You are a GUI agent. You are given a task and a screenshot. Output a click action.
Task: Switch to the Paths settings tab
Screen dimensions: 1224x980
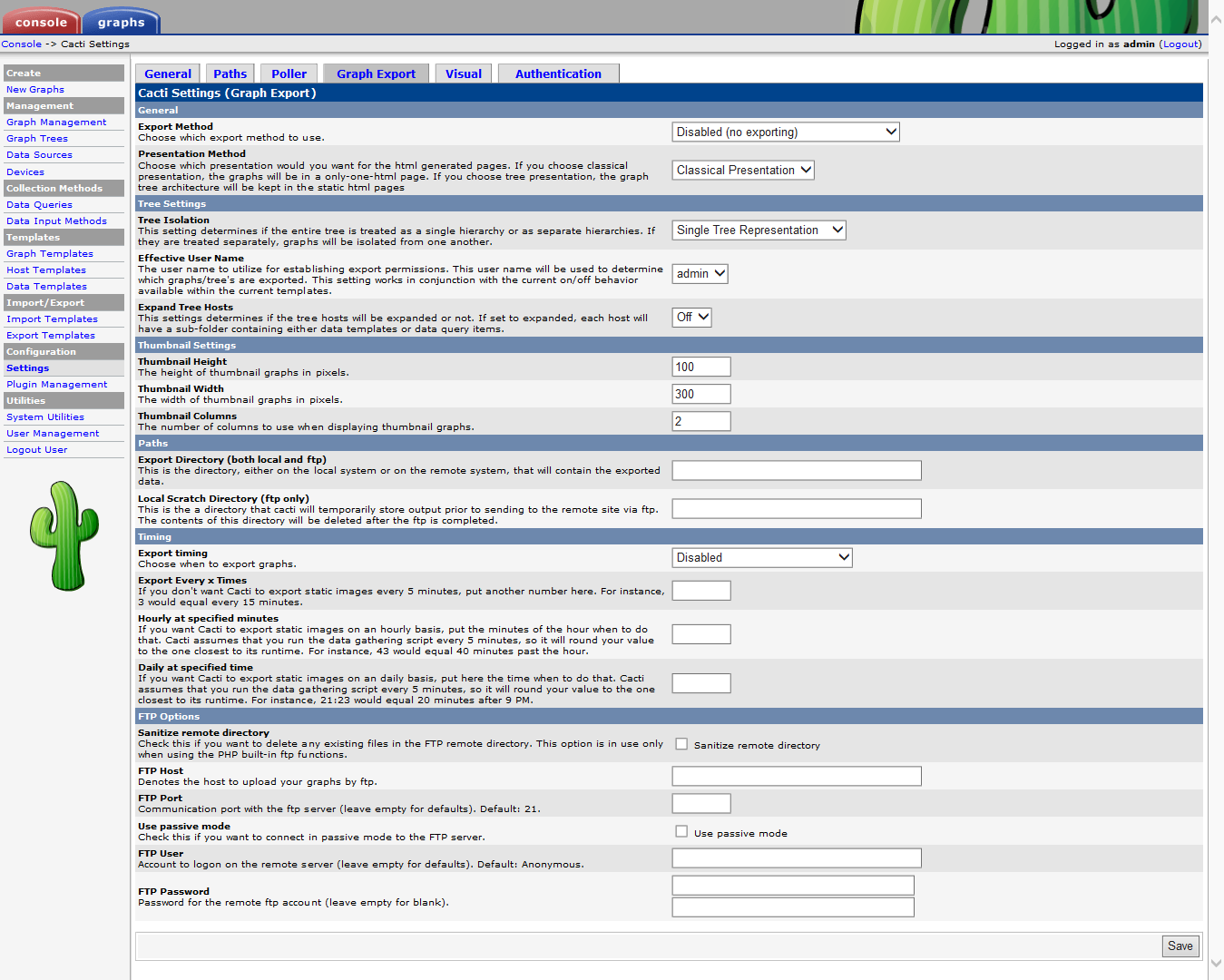[x=230, y=73]
